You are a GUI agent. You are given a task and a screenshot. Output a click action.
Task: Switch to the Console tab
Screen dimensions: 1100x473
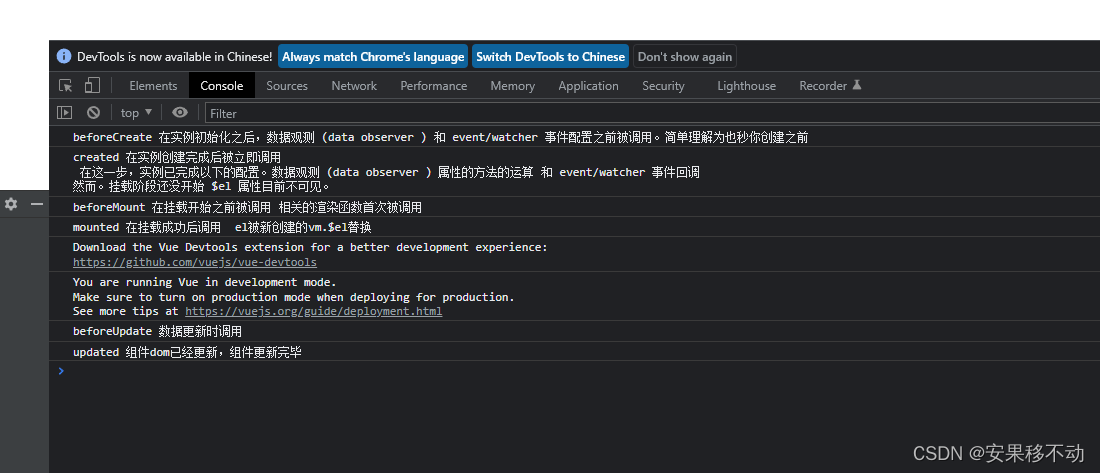point(222,86)
